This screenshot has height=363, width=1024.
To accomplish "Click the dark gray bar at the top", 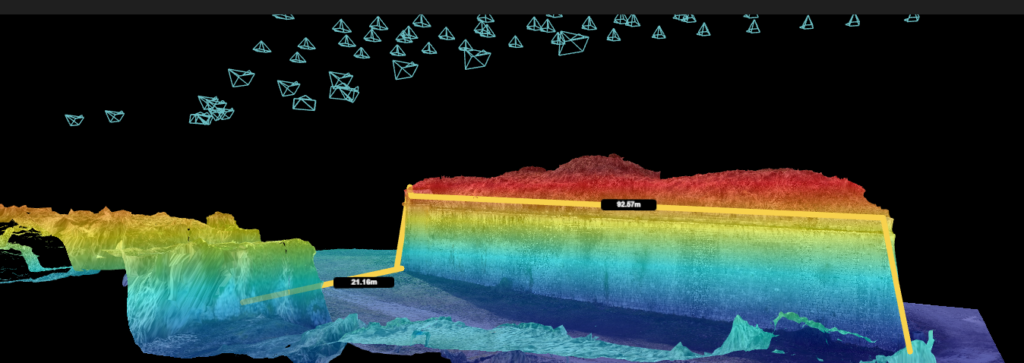I will (x=512, y=7).
